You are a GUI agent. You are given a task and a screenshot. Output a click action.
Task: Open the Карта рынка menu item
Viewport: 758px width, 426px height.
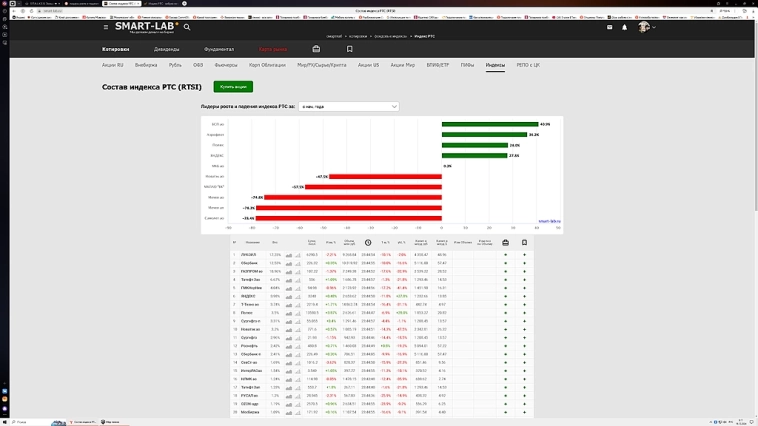pos(272,49)
